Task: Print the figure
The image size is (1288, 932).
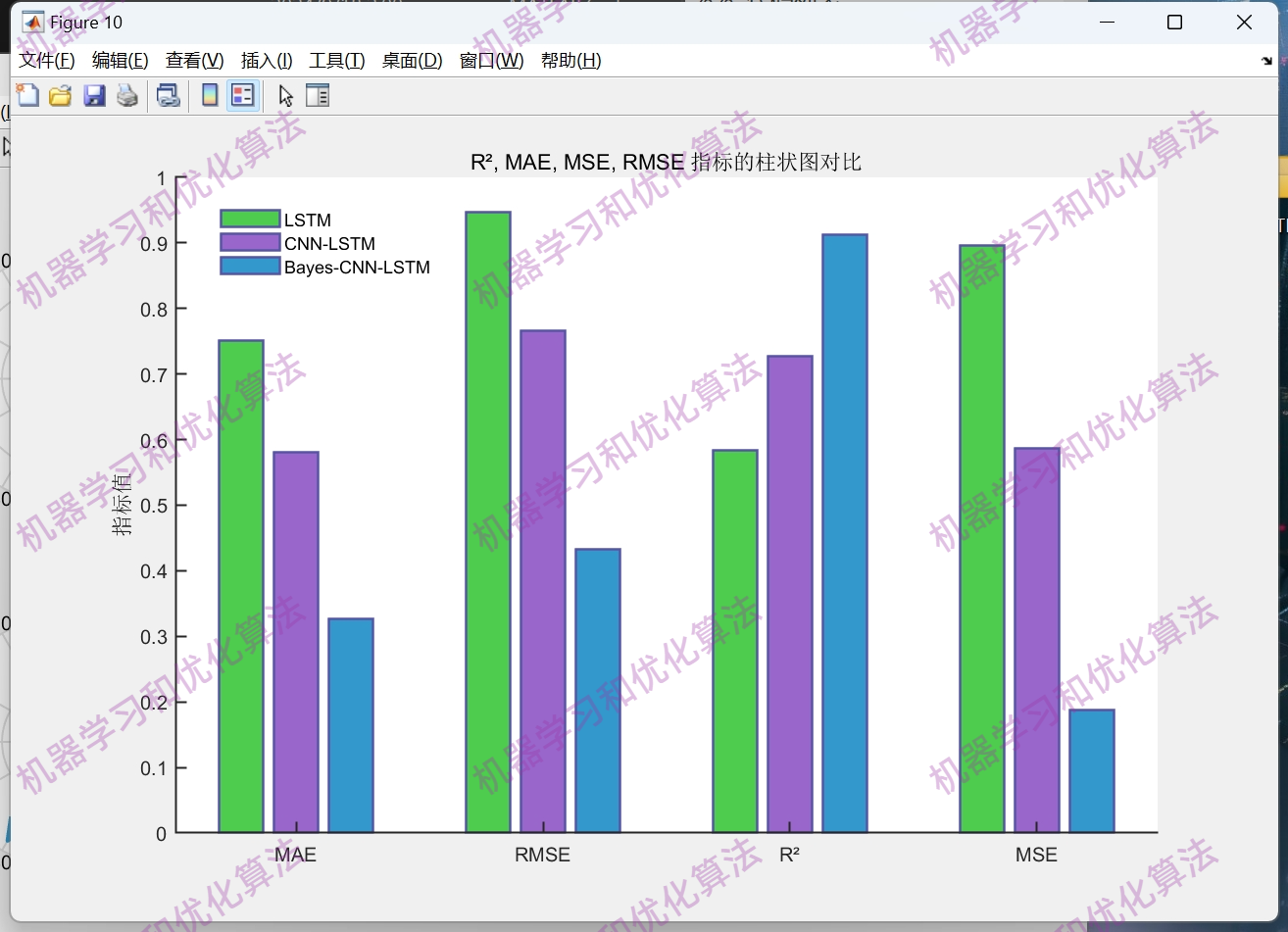Action: (126, 95)
